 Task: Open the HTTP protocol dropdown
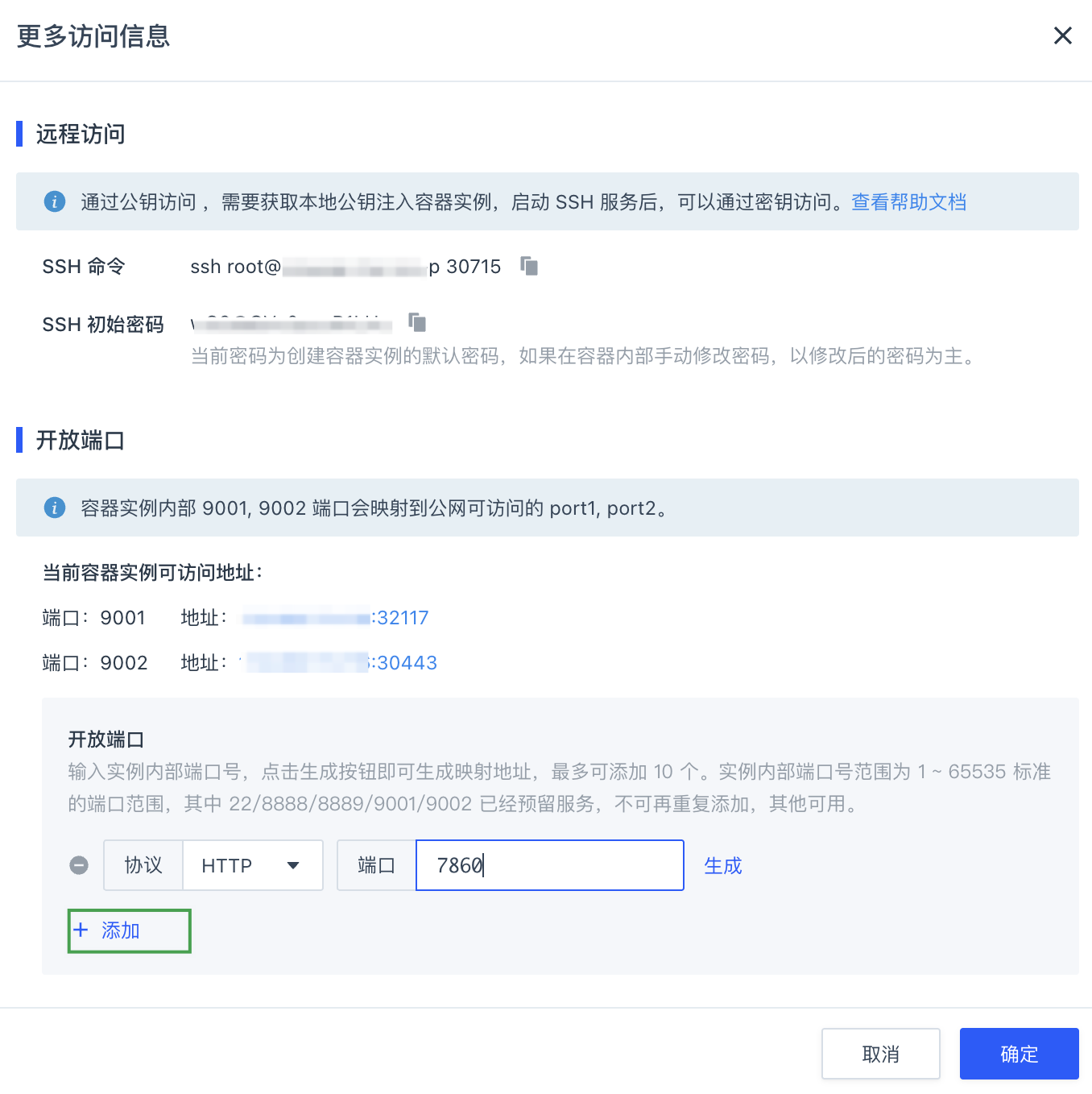253,865
